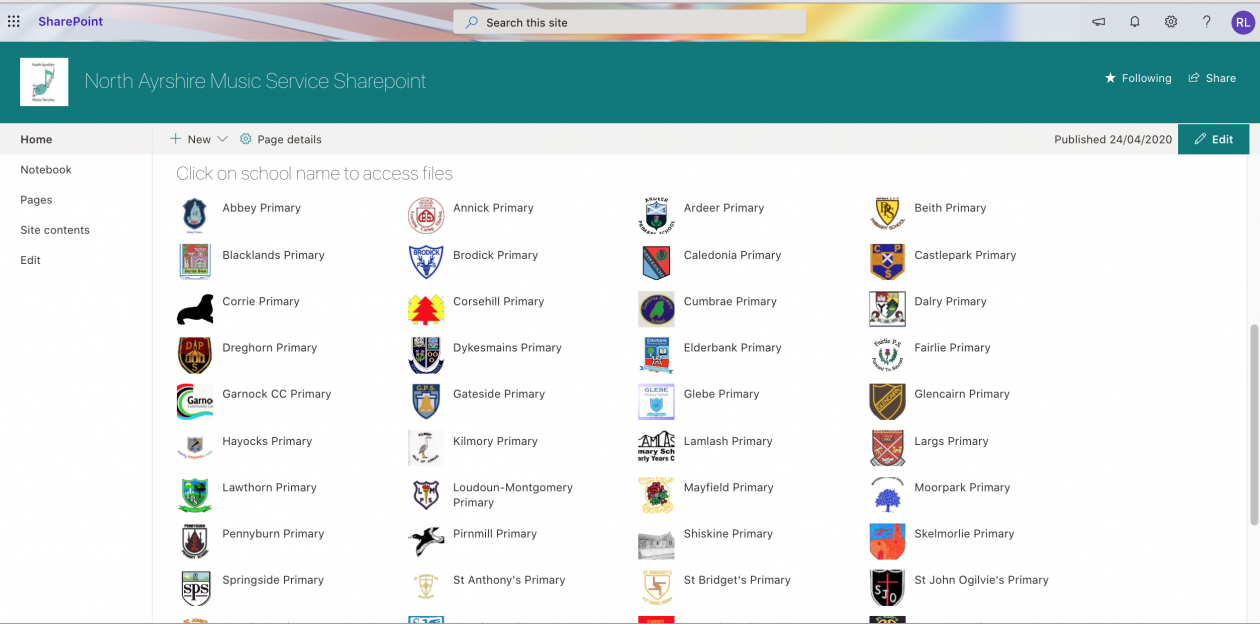Click the North Ayrshire Music Service site logo
The height and width of the screenshot is (624, 1260).
pyautogui.click(x=44, y=82)
